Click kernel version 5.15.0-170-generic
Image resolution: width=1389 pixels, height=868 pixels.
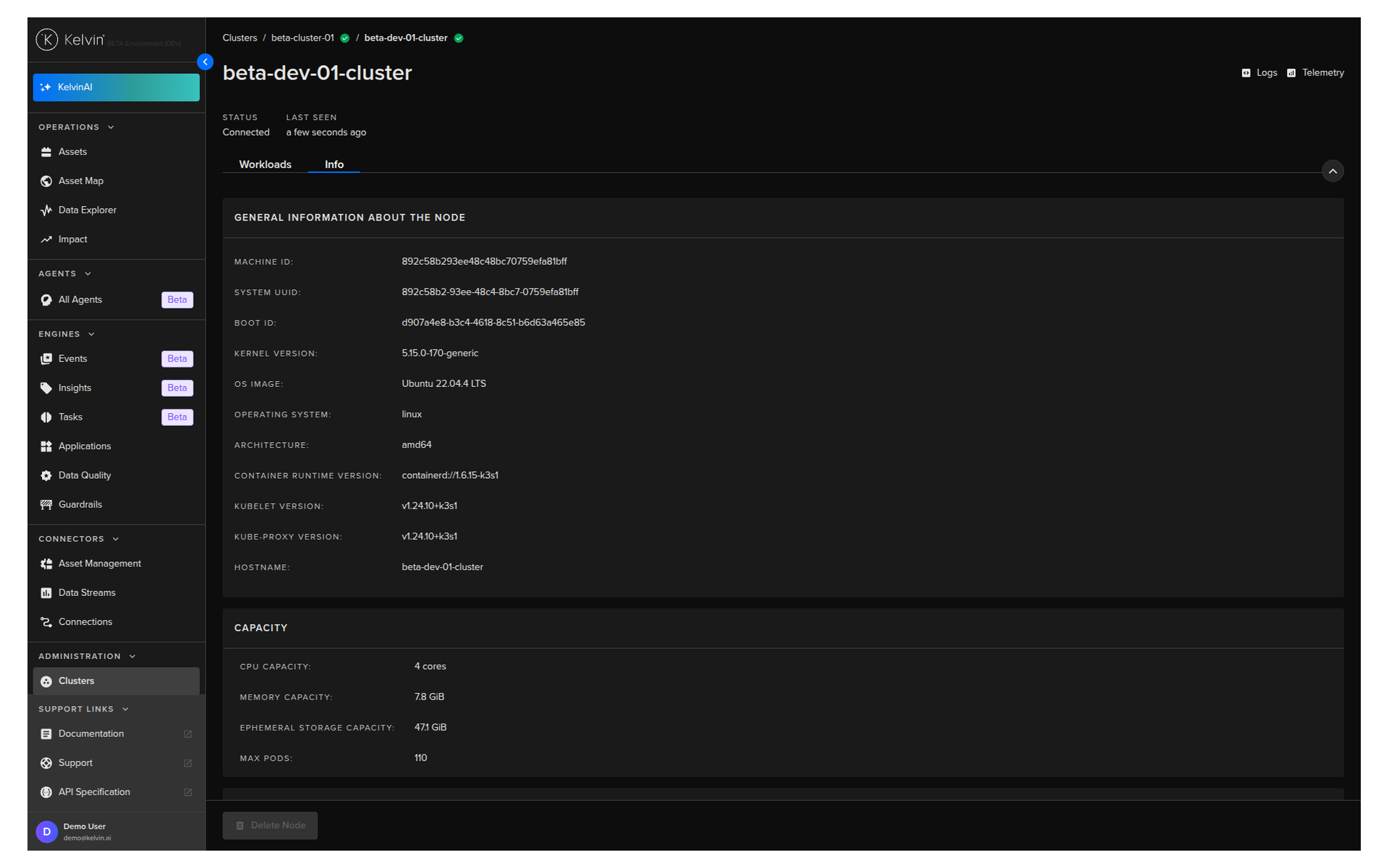(x=440, y=353)
